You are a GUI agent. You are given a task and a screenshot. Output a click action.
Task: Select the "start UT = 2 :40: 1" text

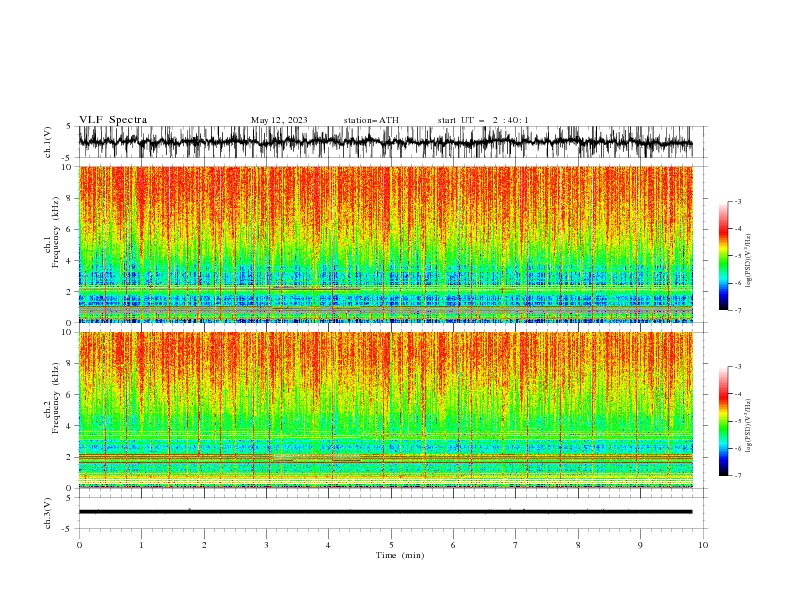tap(483, 120)
